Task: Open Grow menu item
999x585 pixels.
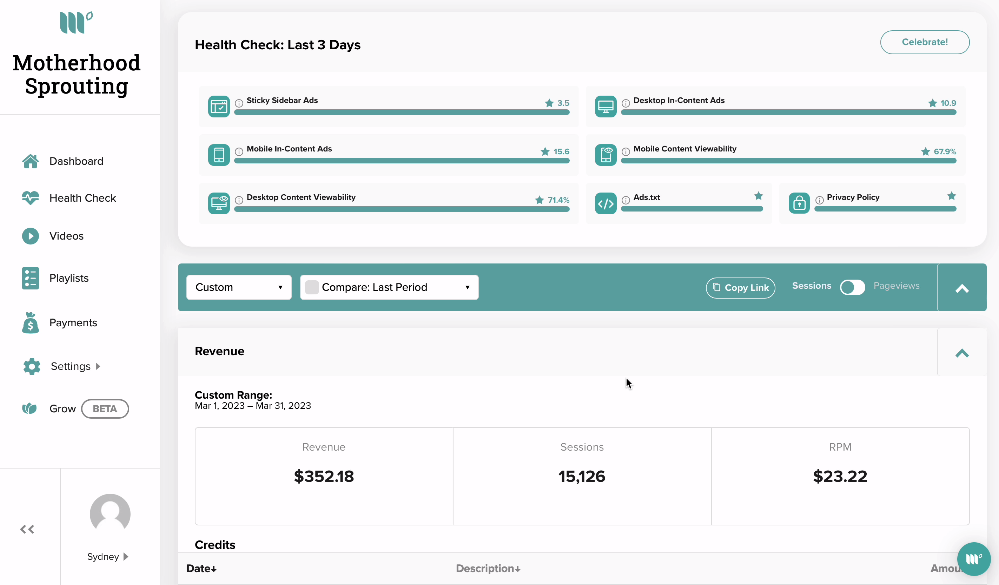Action: click(x=62, y=408)
